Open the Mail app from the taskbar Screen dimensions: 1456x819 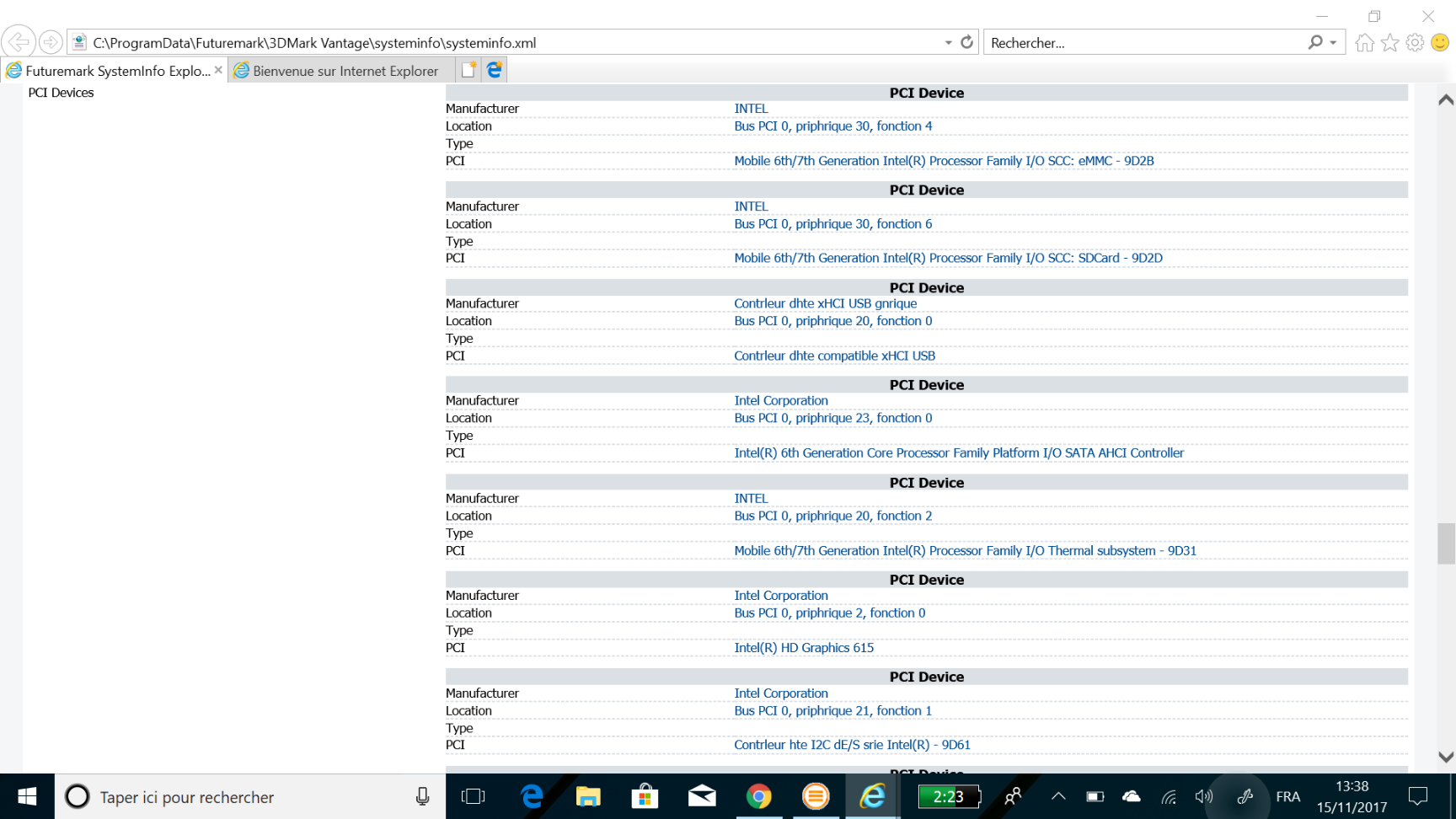coord(702,796)
